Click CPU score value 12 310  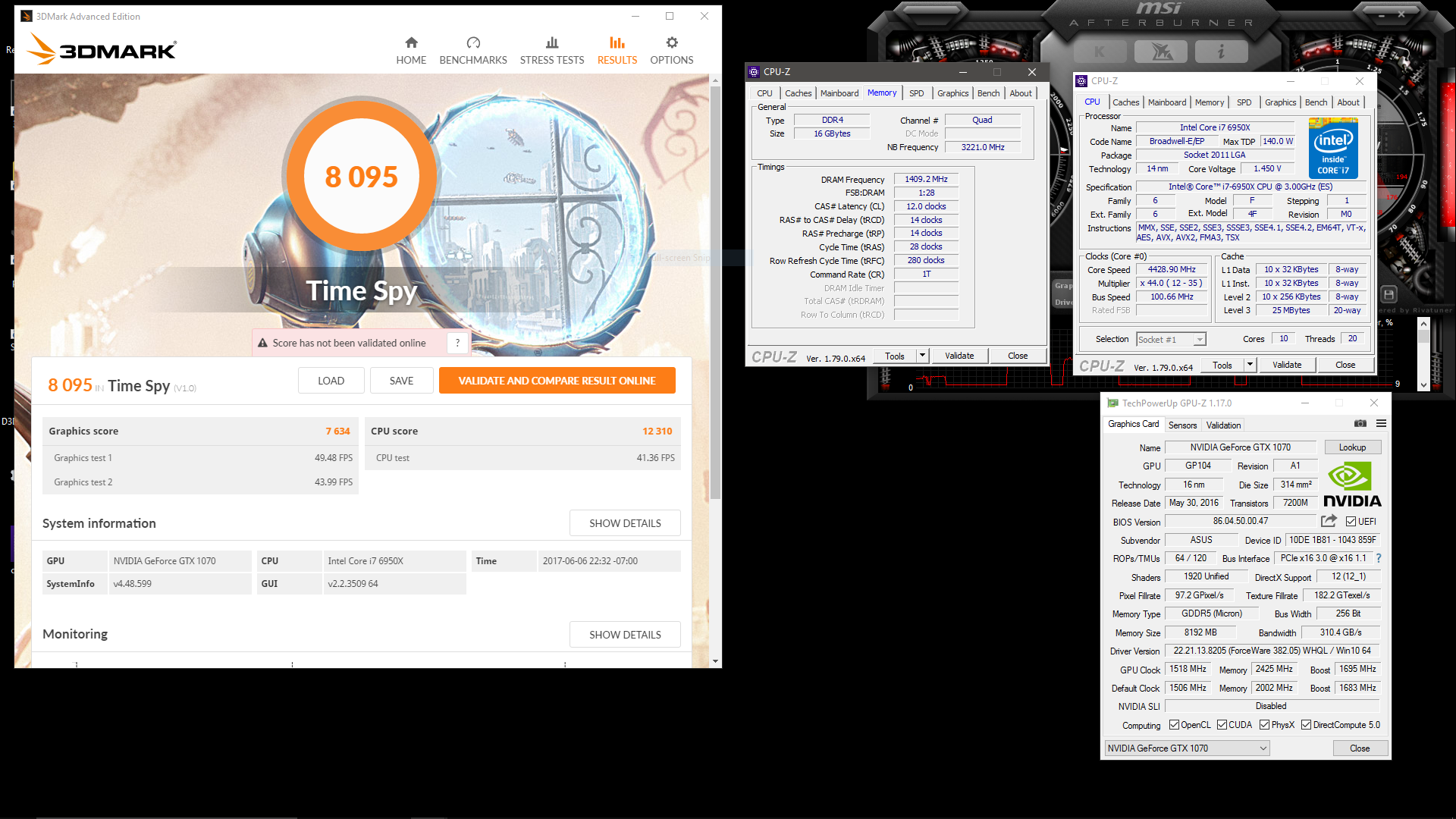(x=657, y=431)
